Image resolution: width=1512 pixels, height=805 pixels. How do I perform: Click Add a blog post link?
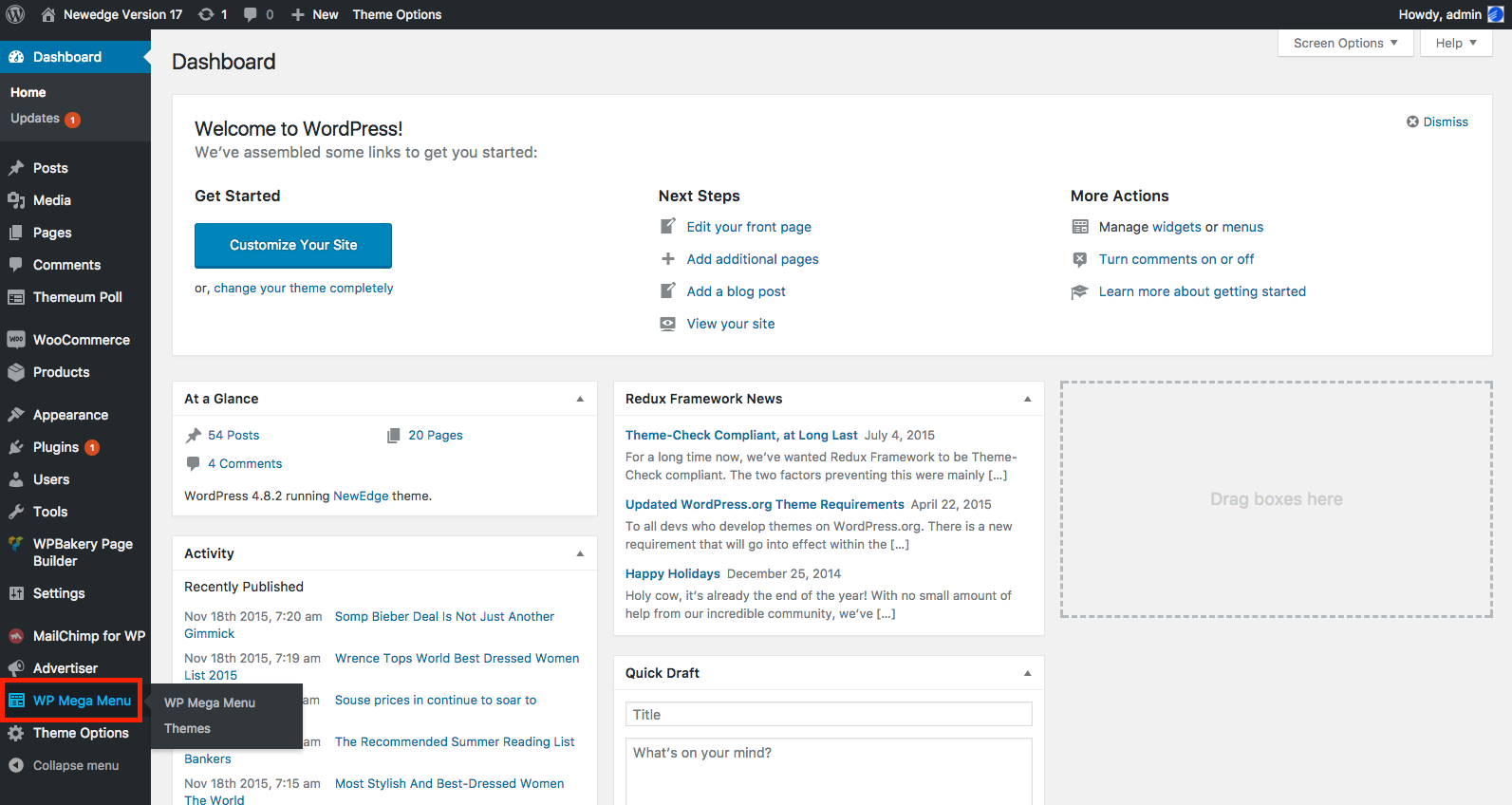[737, 291]
